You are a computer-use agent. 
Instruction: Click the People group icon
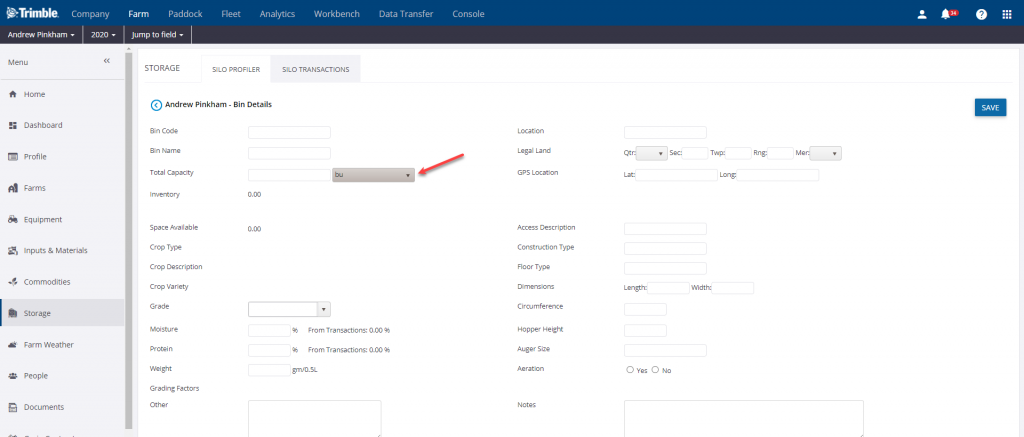tap(12, 376)
